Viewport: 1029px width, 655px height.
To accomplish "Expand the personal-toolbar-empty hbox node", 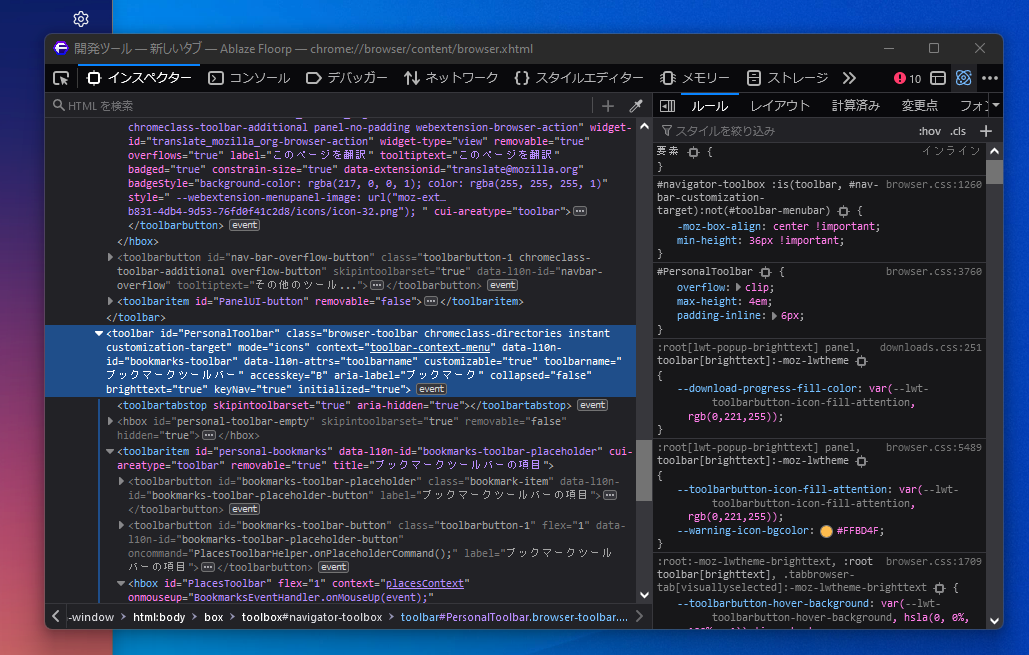I will tap(110, 421).
